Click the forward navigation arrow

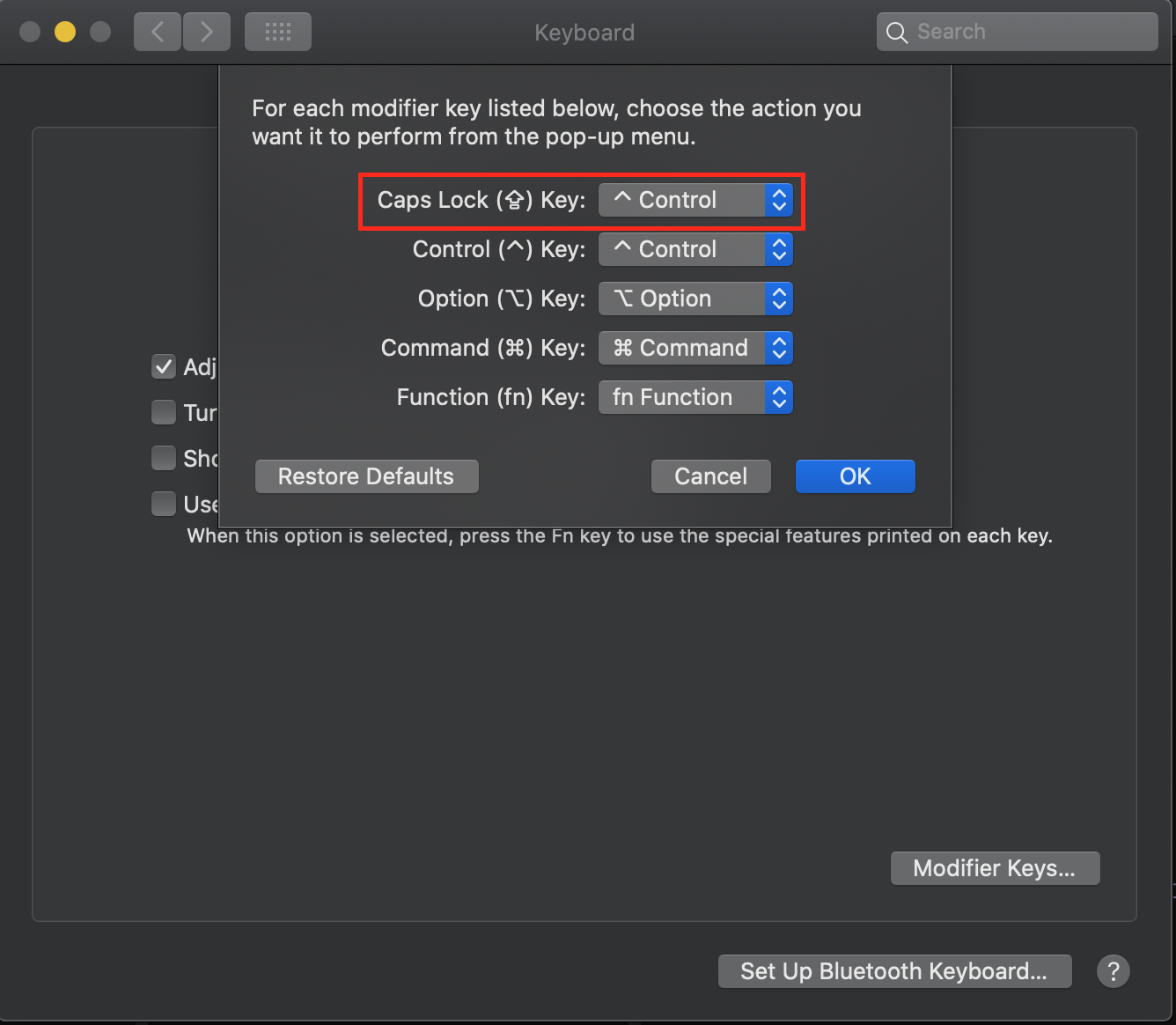207,33
